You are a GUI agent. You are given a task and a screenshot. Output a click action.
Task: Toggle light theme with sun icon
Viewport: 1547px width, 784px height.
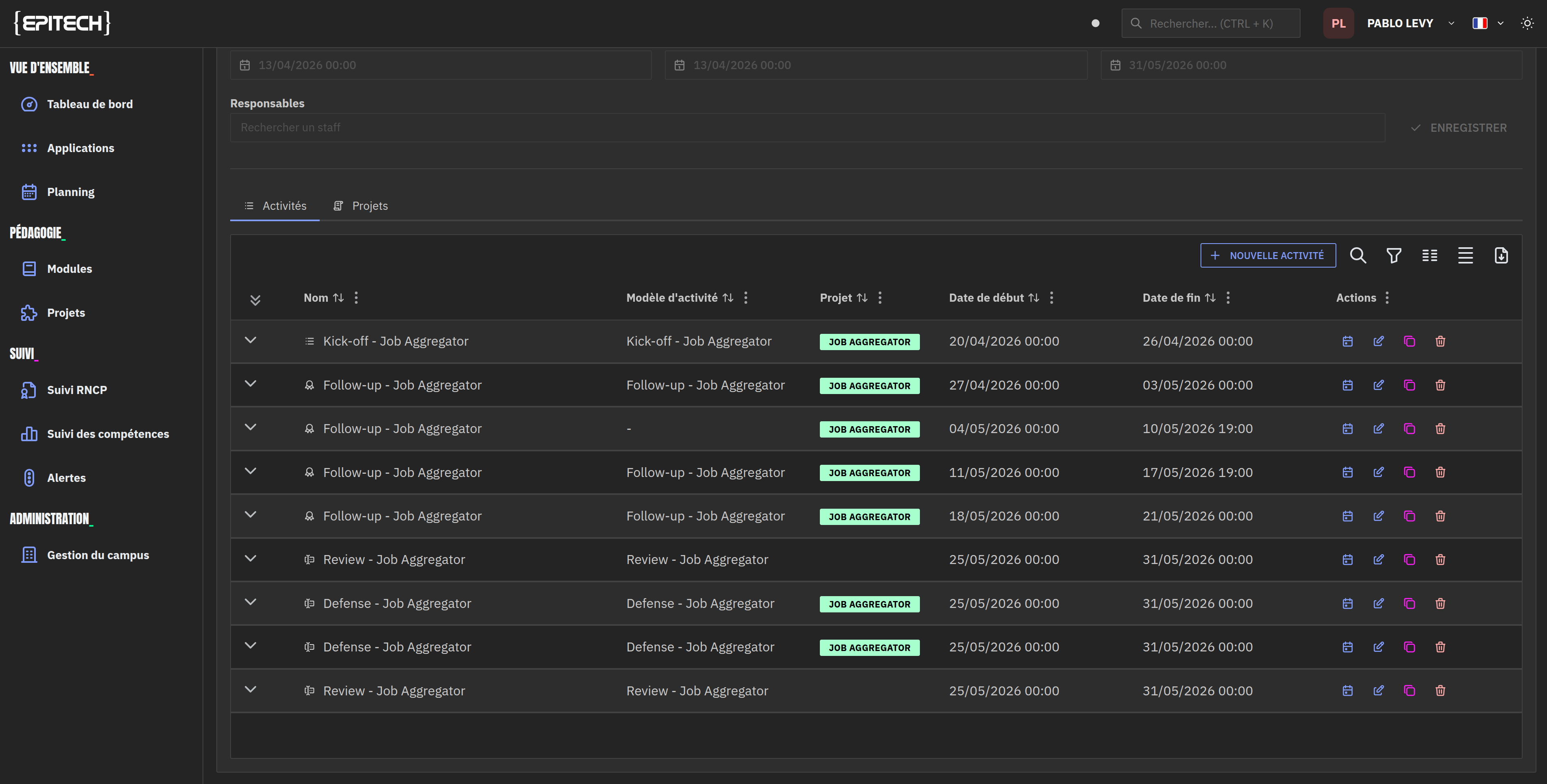(x=1527, y=24)
